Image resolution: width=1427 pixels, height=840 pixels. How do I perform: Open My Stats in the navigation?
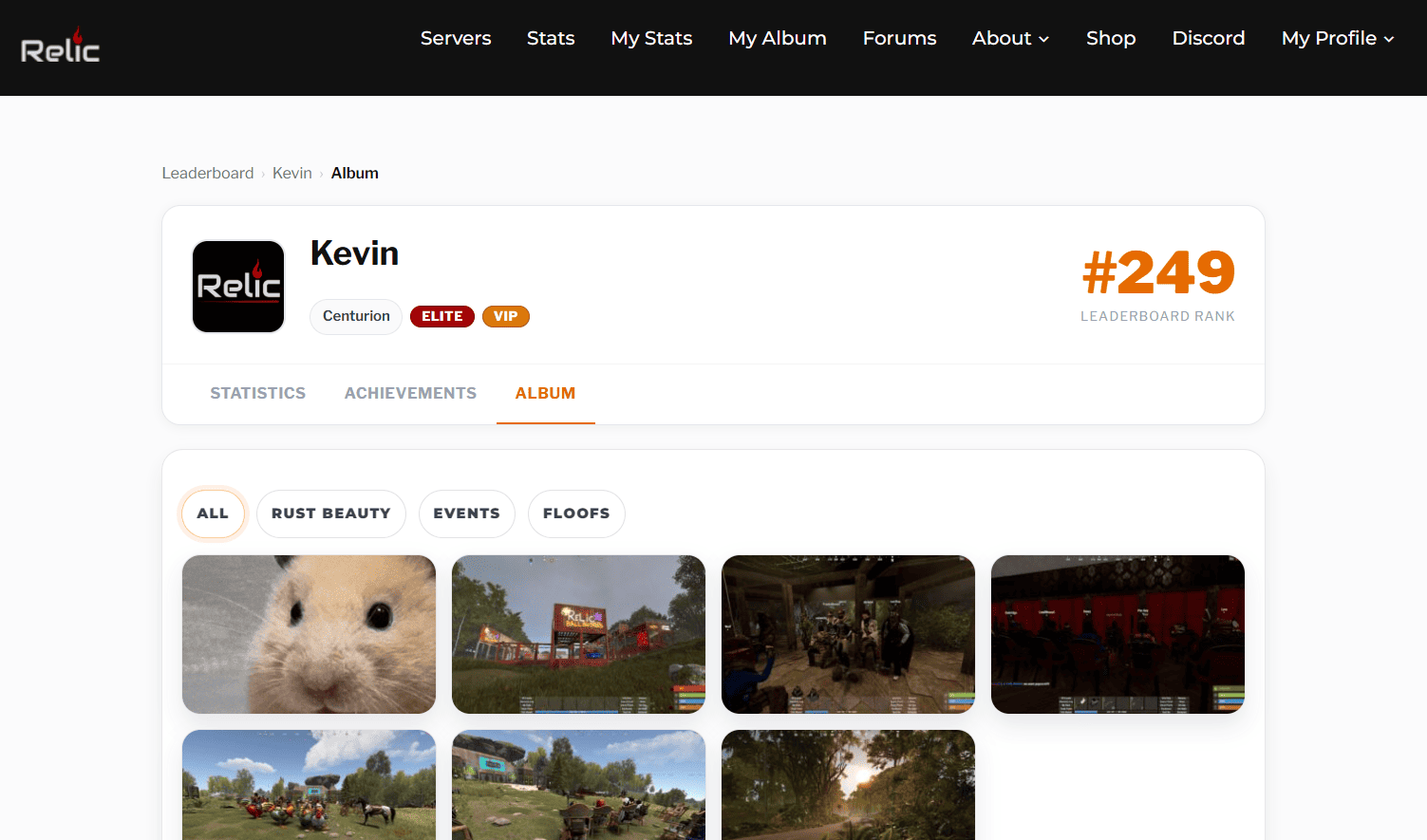pyautogui.click(x=651, y=38)
